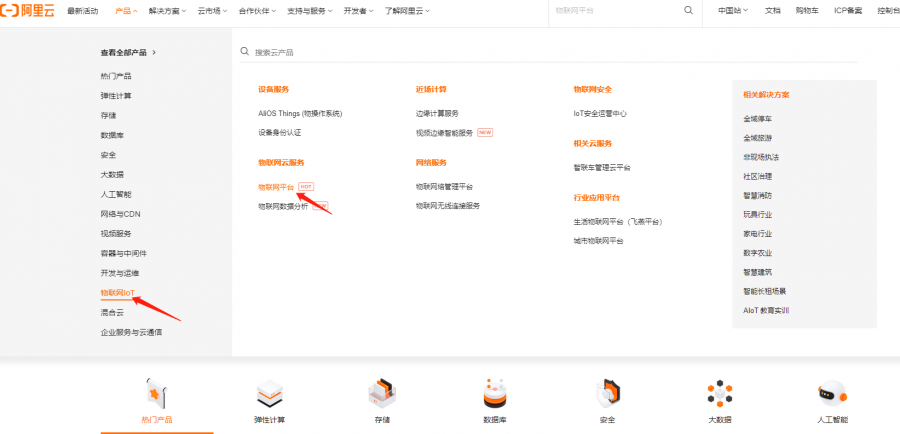The height and width of the screenshot is (434, 900).
Task: Open the 家电行业 solution
Action: click(757, 234)
